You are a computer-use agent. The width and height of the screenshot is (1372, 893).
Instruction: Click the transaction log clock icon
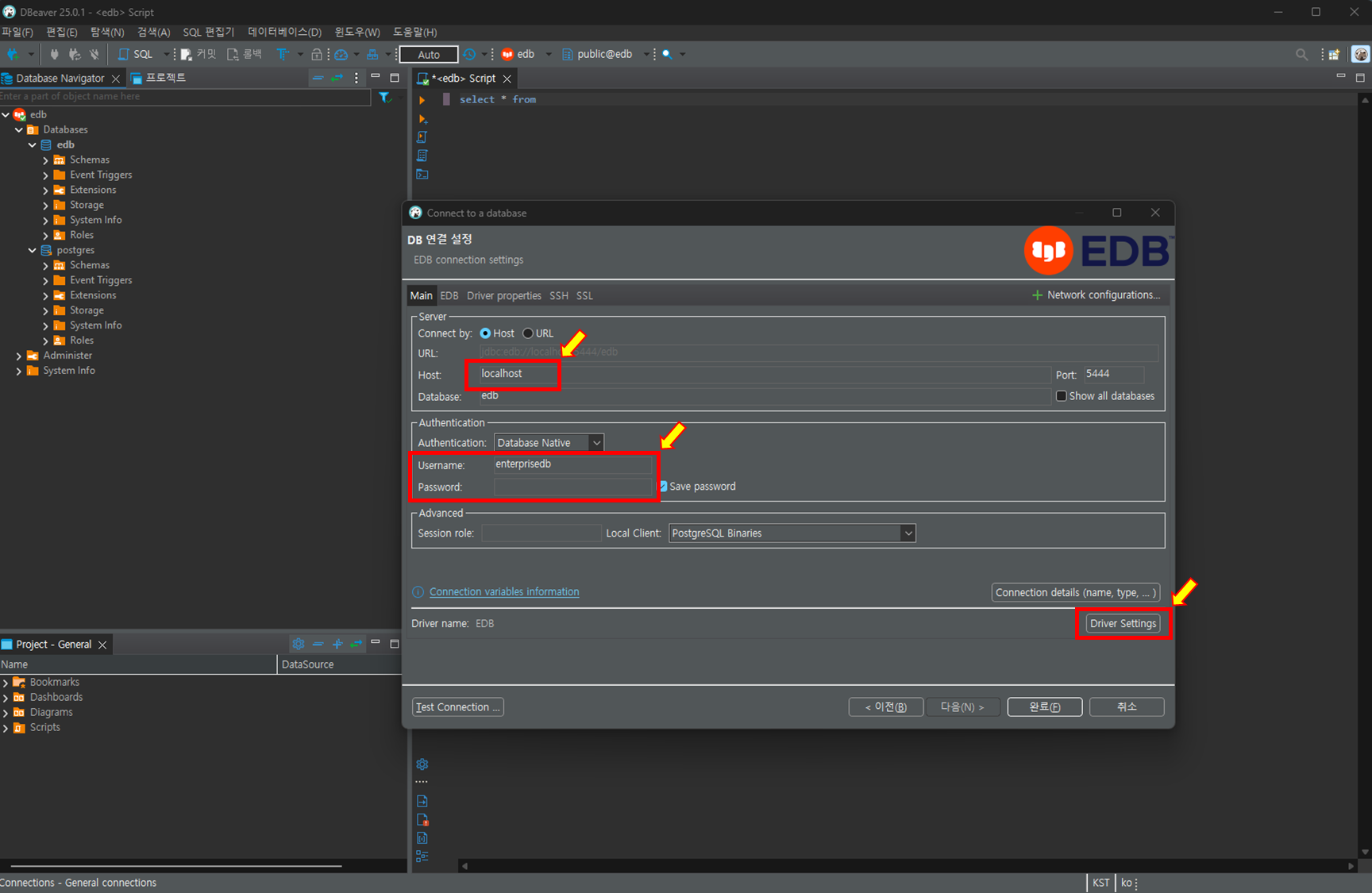pos(470,54)
